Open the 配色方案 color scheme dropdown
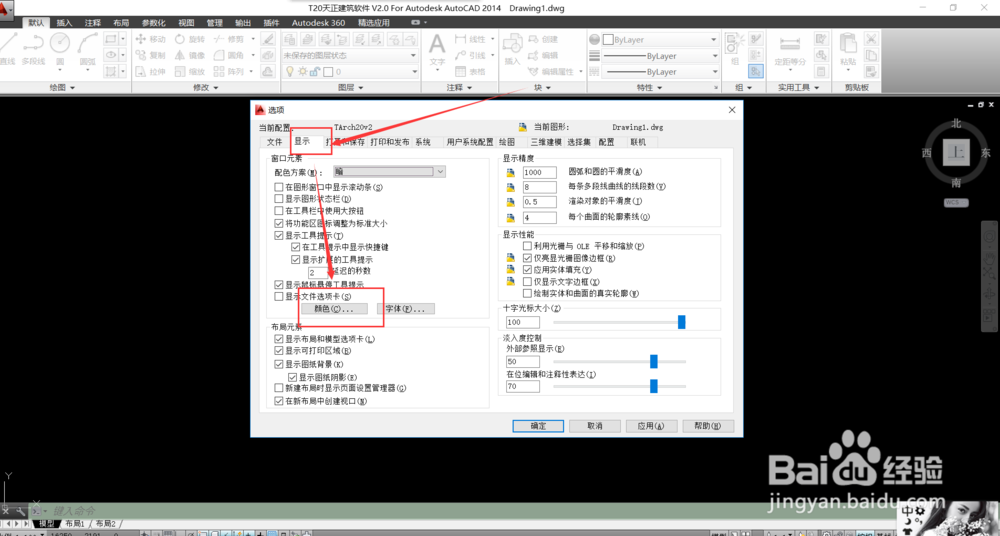The height and width of the screenshot is (536, 1000). [x=389, y=172]
